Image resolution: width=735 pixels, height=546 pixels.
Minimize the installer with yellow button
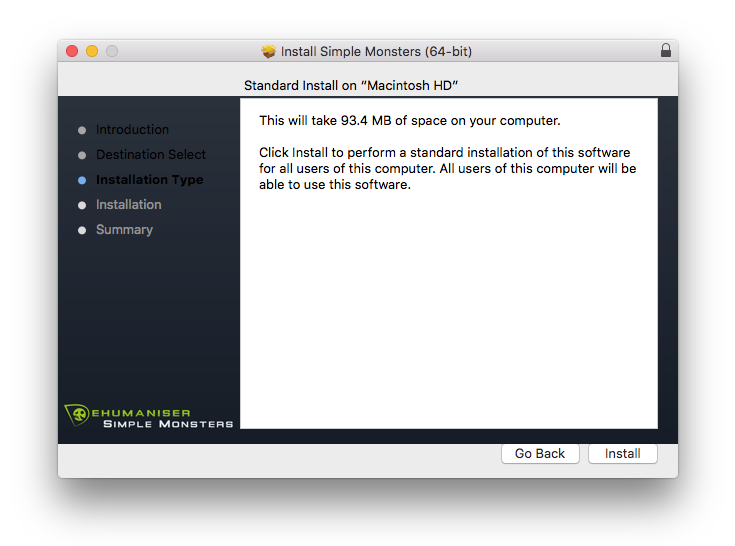point(92,51)
